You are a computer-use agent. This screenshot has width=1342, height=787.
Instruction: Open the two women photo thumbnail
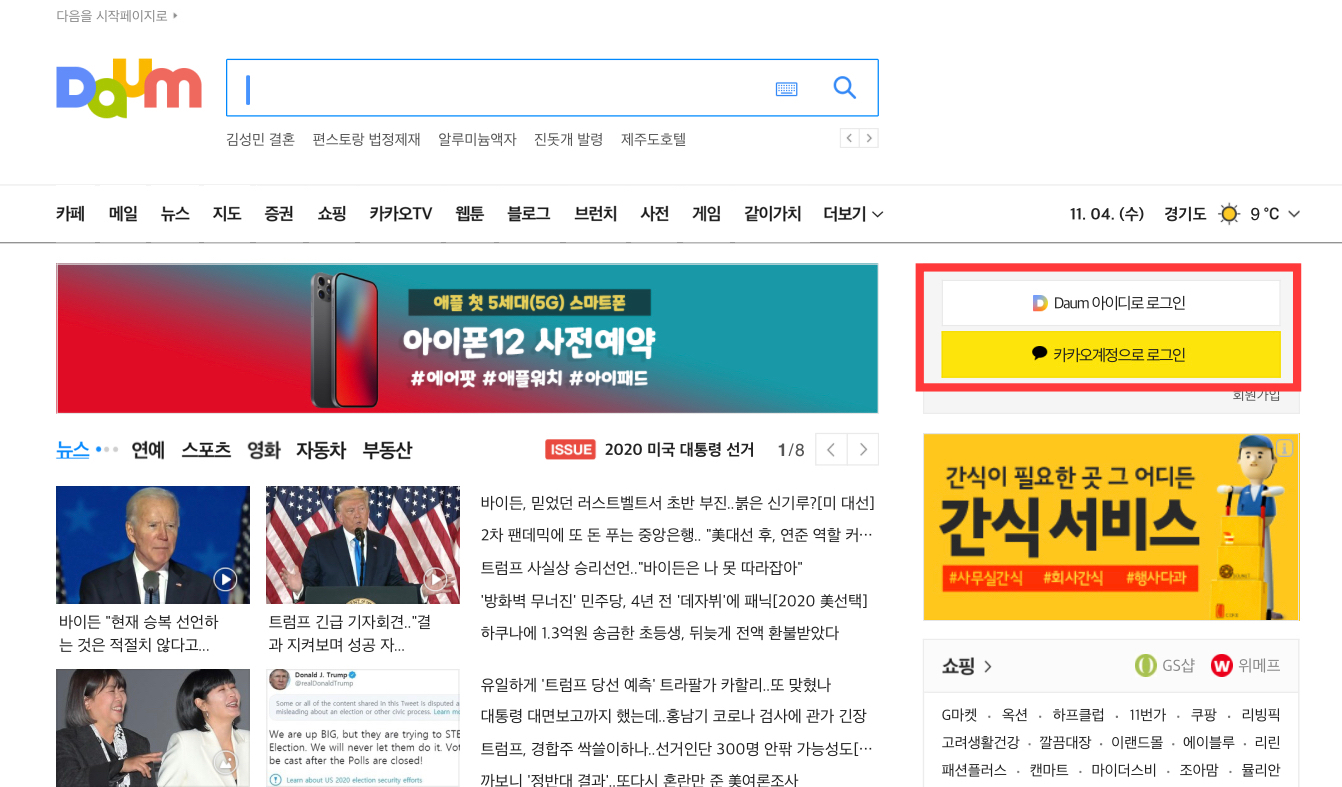pyautogui.click(x=153, y=728)
